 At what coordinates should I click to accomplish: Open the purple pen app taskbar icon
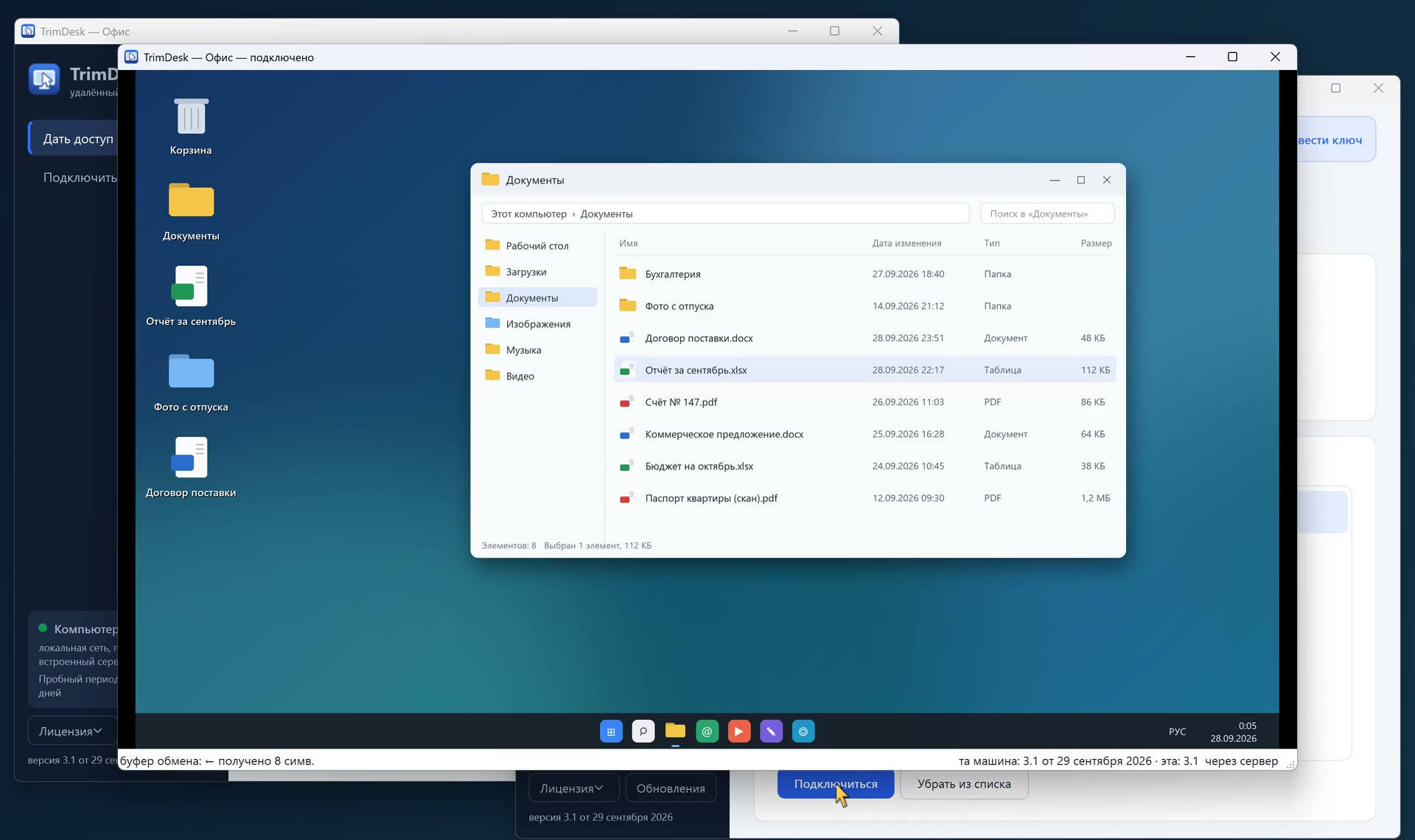tap(772, 732)
